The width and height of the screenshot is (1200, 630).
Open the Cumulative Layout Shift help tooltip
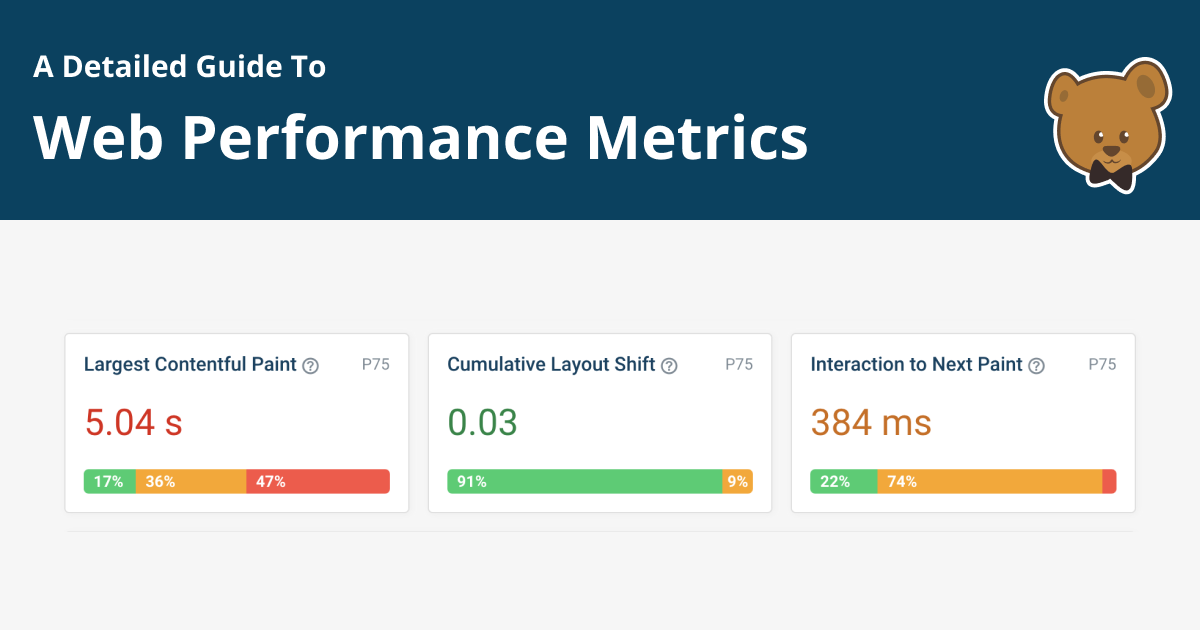669,365
